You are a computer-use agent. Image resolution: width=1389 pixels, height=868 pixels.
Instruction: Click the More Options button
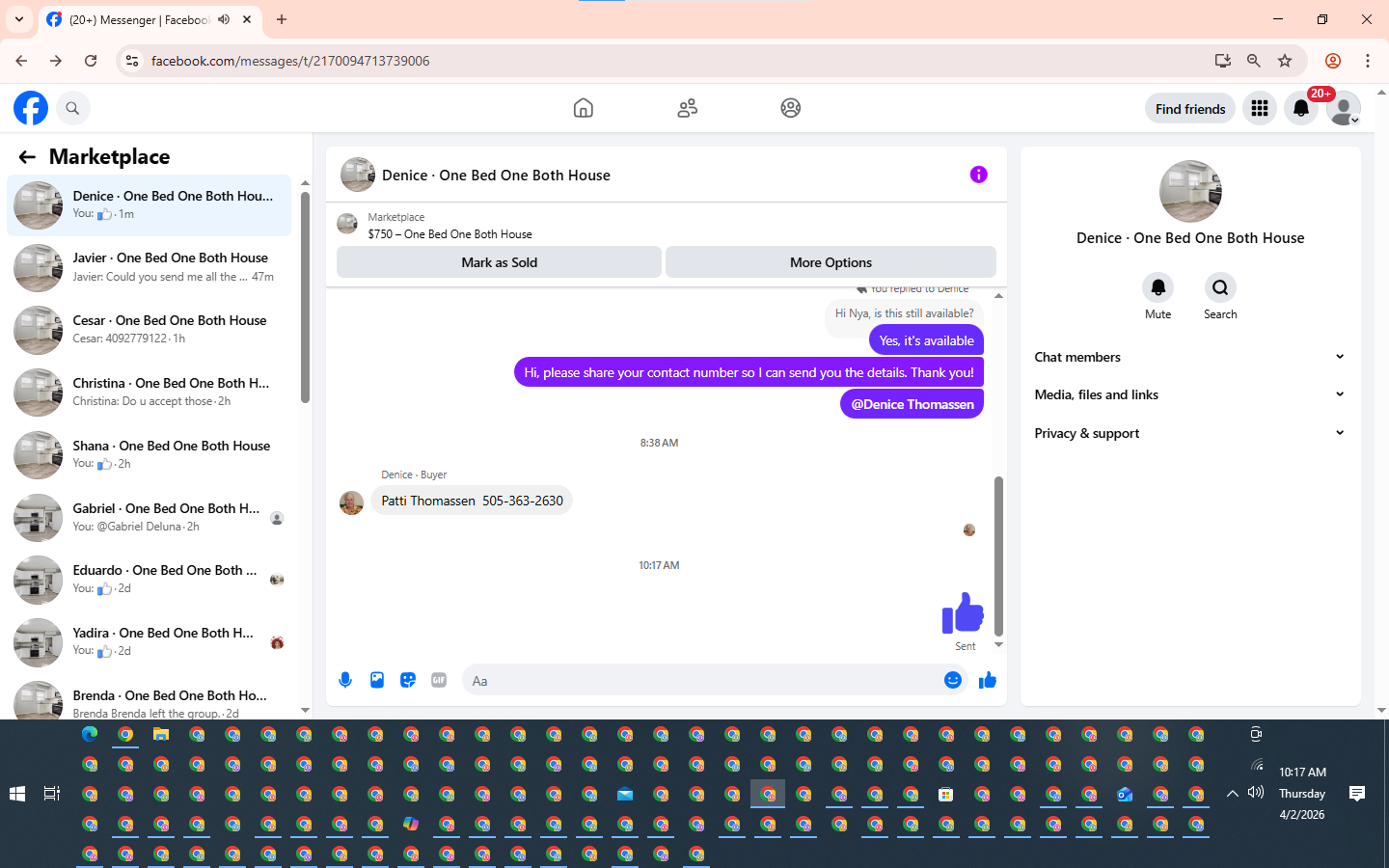coord(831,262)
